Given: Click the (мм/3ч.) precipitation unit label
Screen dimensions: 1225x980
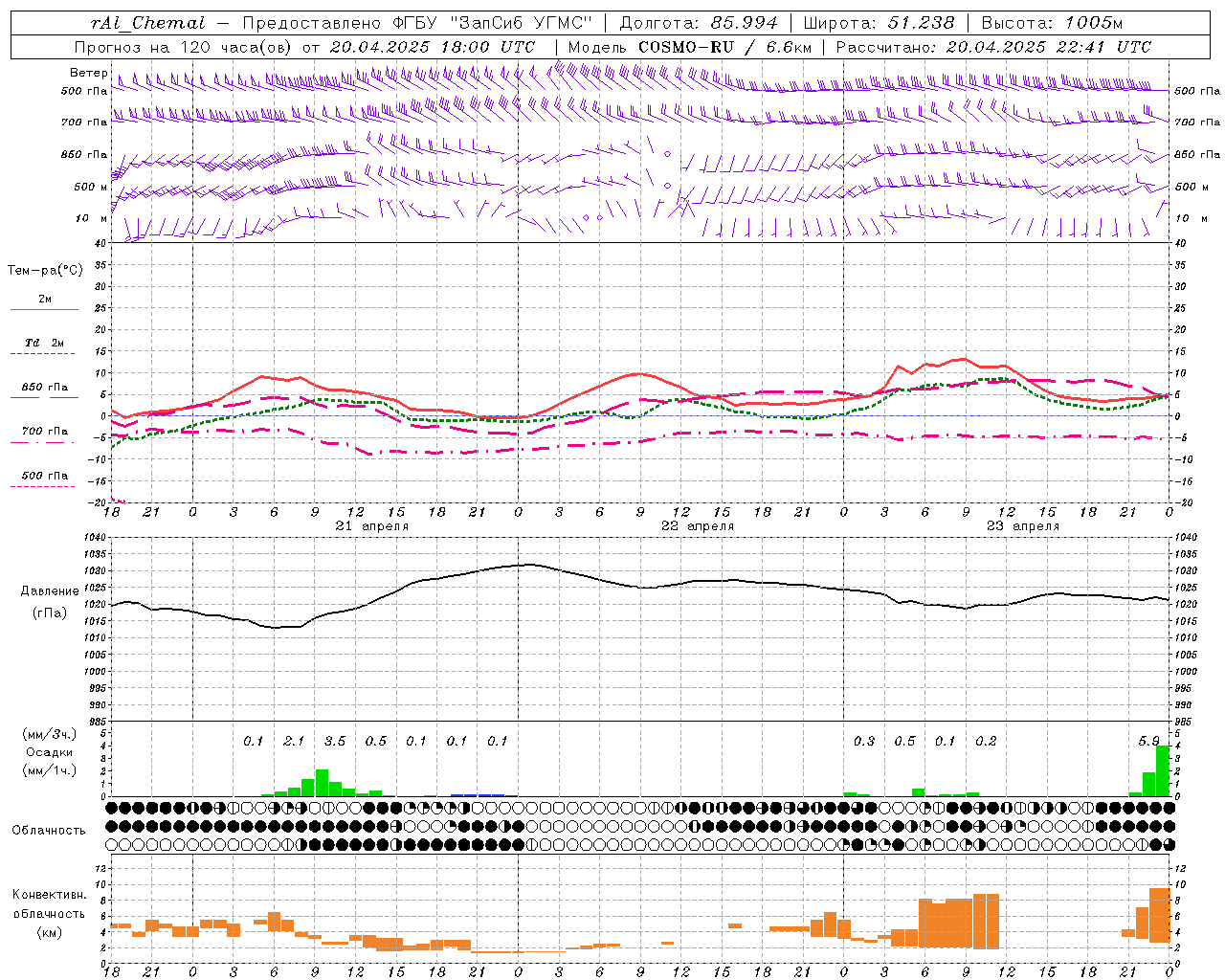Looking at the screenshot, I should pos(49,733).
